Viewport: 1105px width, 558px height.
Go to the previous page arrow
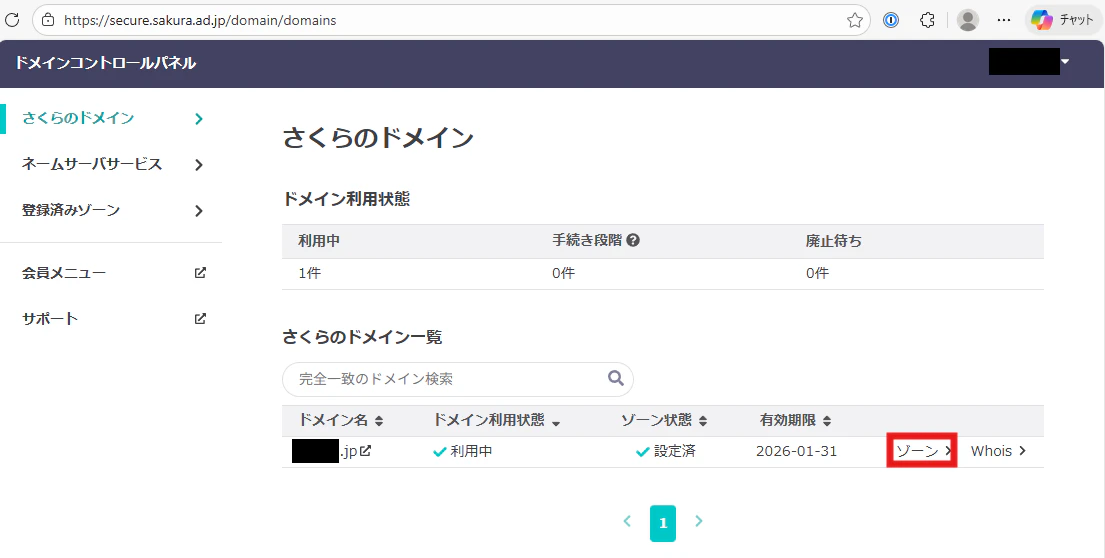(627, 521)
